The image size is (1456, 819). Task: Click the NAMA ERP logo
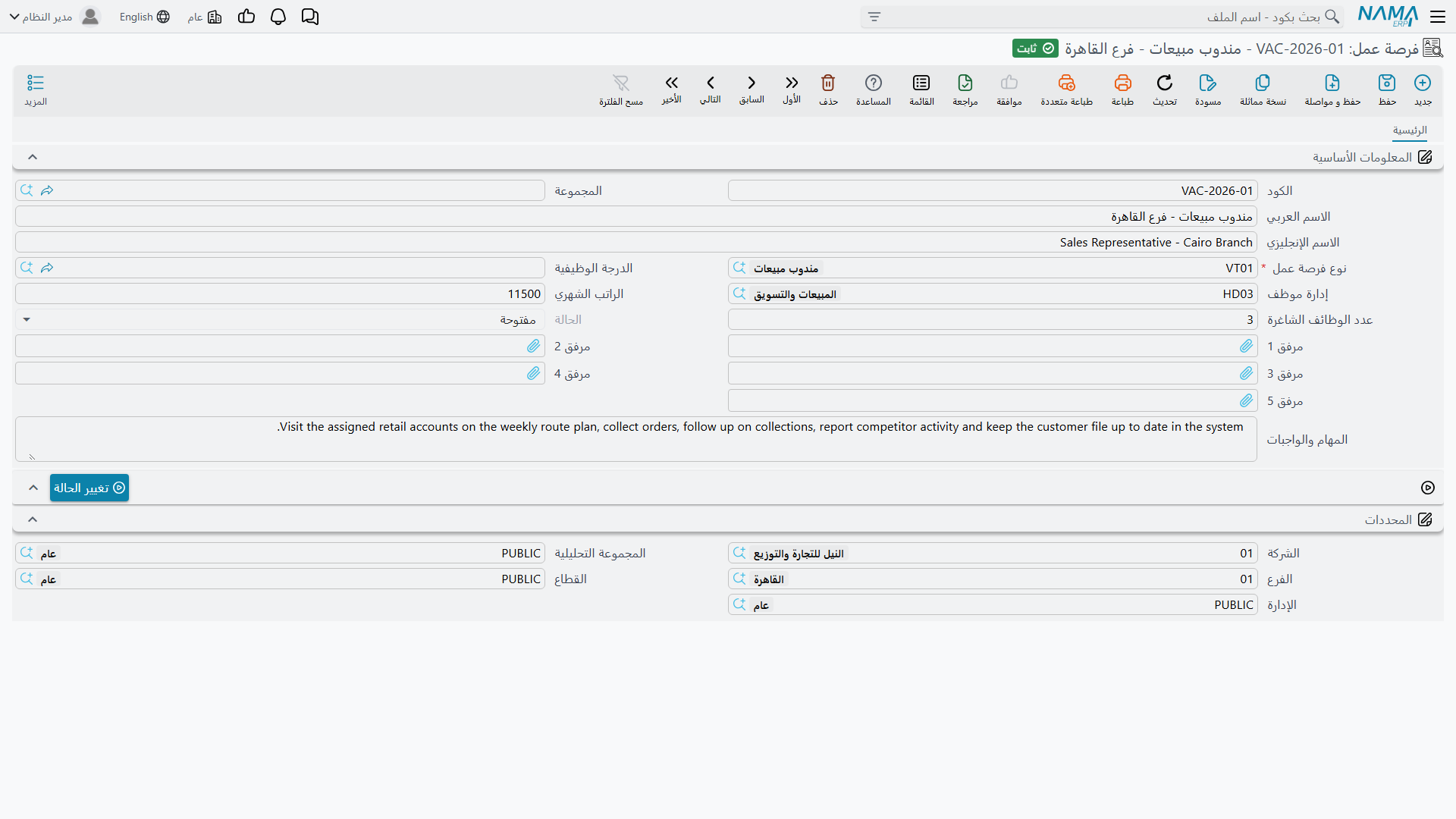coord(1389,16)
